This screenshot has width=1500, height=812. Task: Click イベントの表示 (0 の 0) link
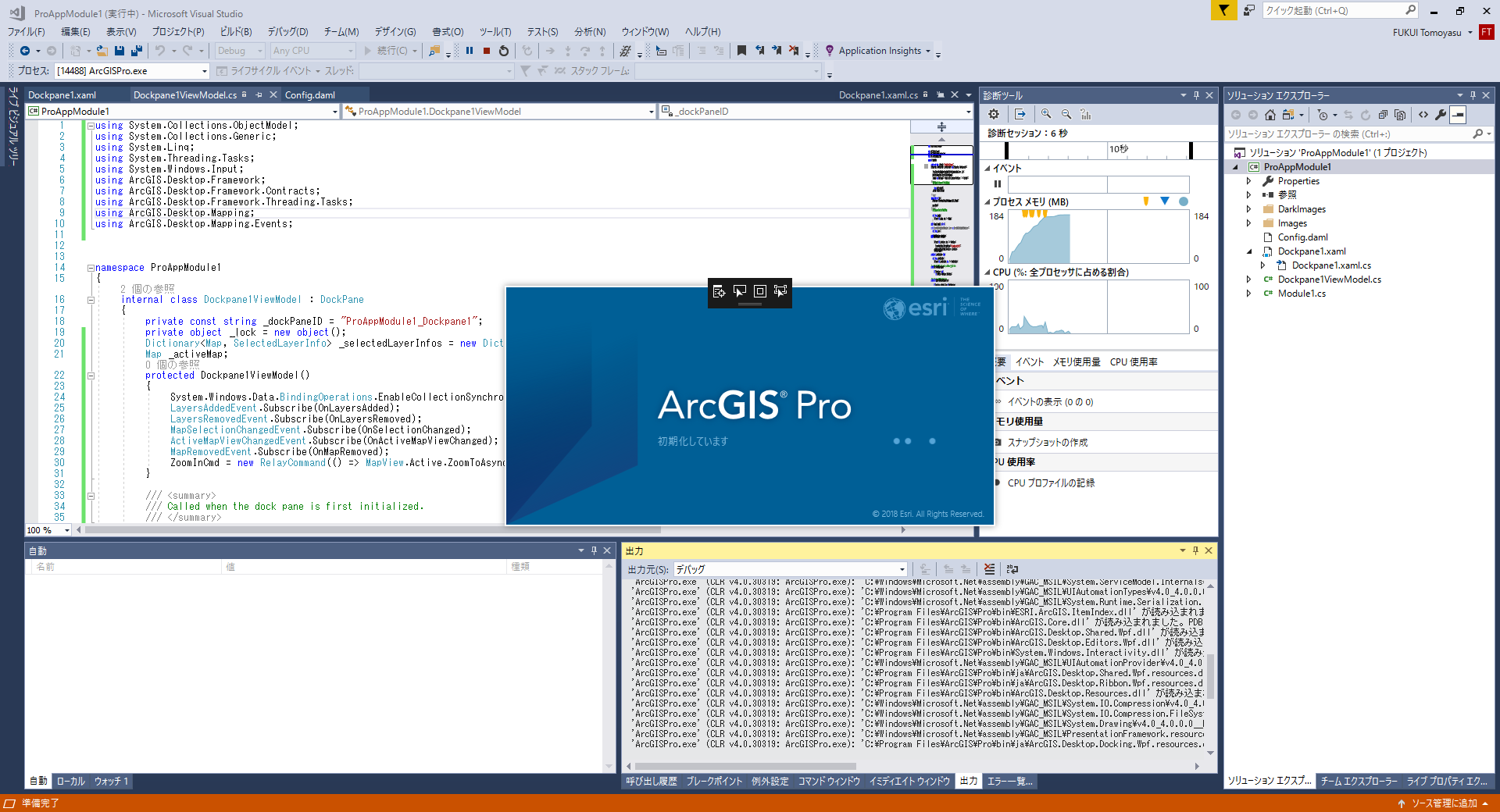click(1050, 402)
